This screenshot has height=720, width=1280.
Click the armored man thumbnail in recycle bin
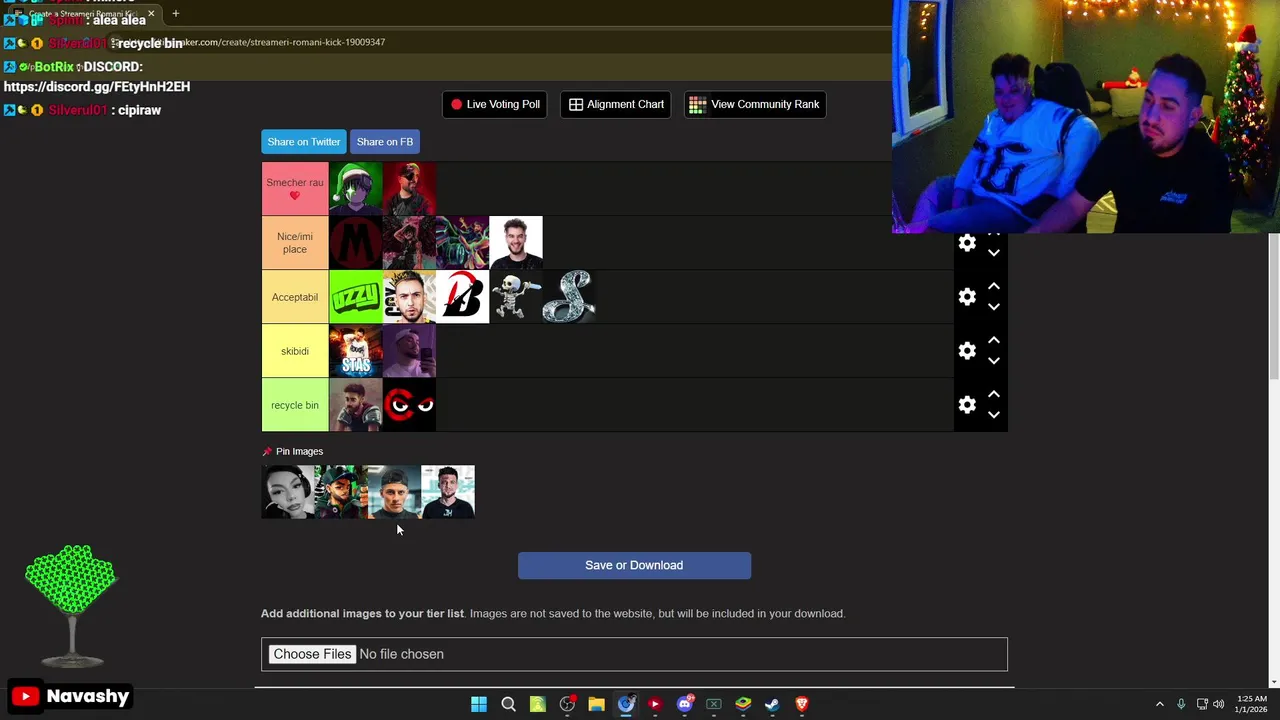[x=355, y=405]
